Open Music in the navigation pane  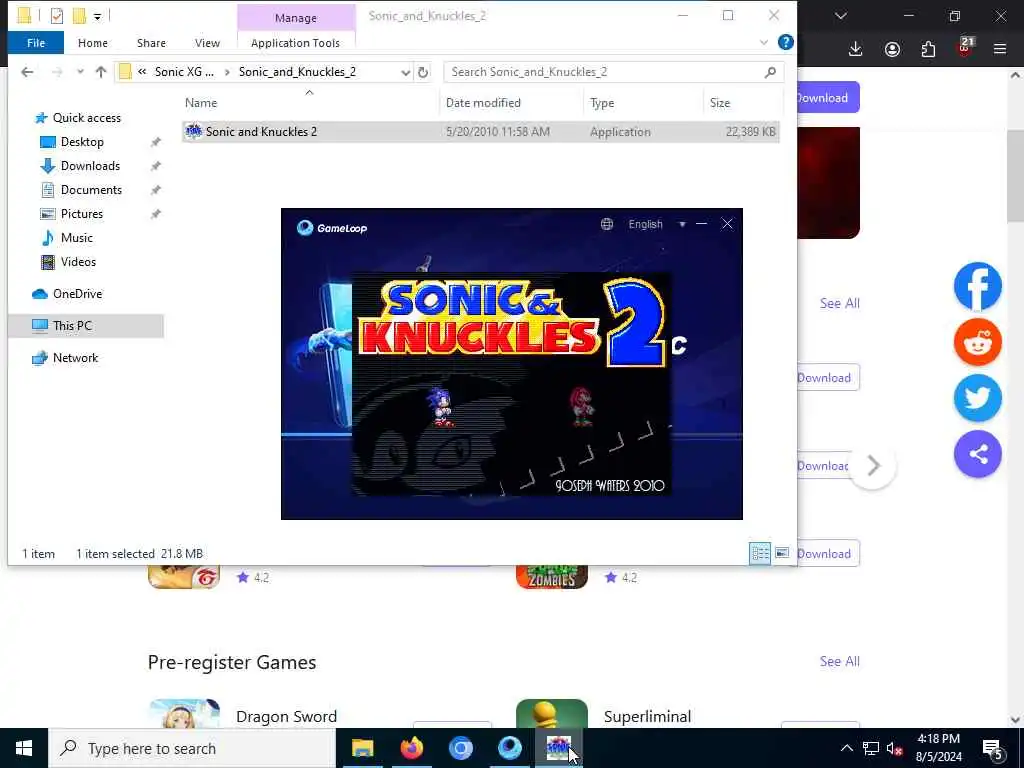(76, 238)
